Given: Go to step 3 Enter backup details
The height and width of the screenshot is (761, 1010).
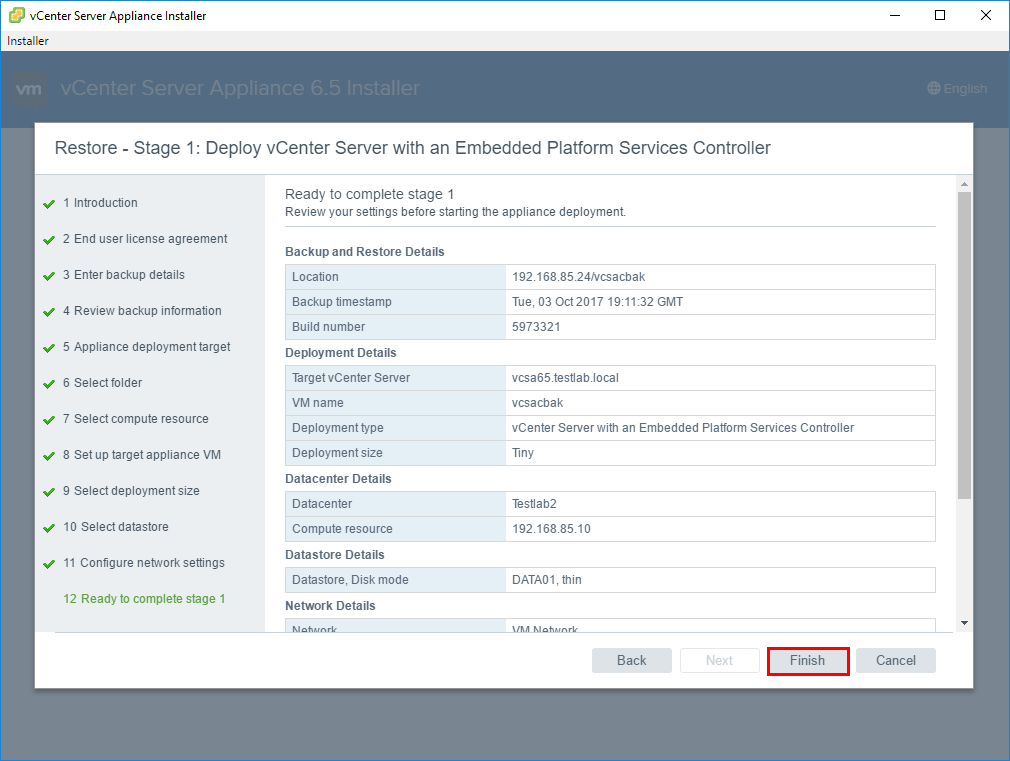Looking at the screenshot, I should click(124, 275).
